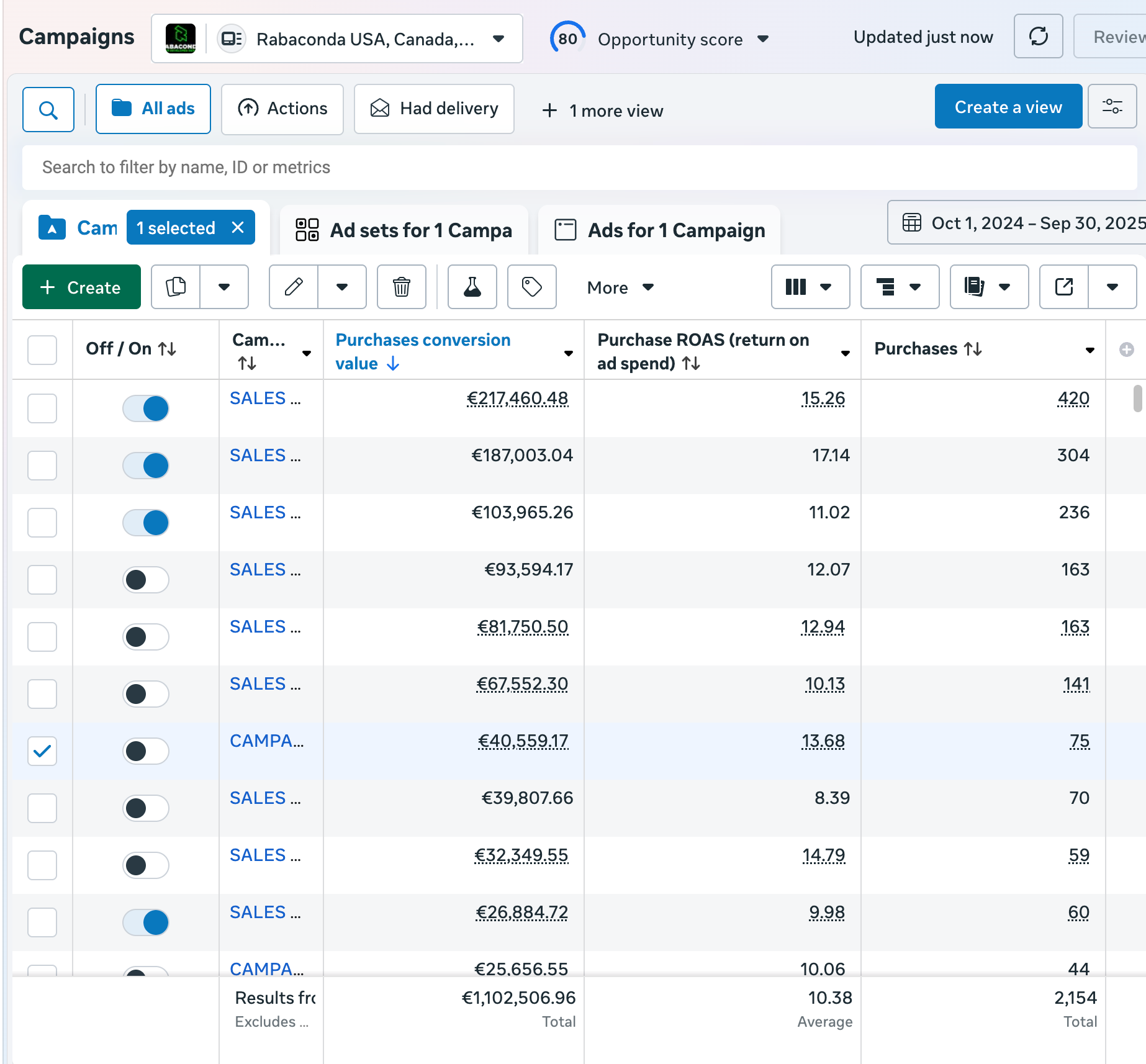Screen dimensions: 1146x1064
Task: Click the green Create button
Action: coord(81,287)
